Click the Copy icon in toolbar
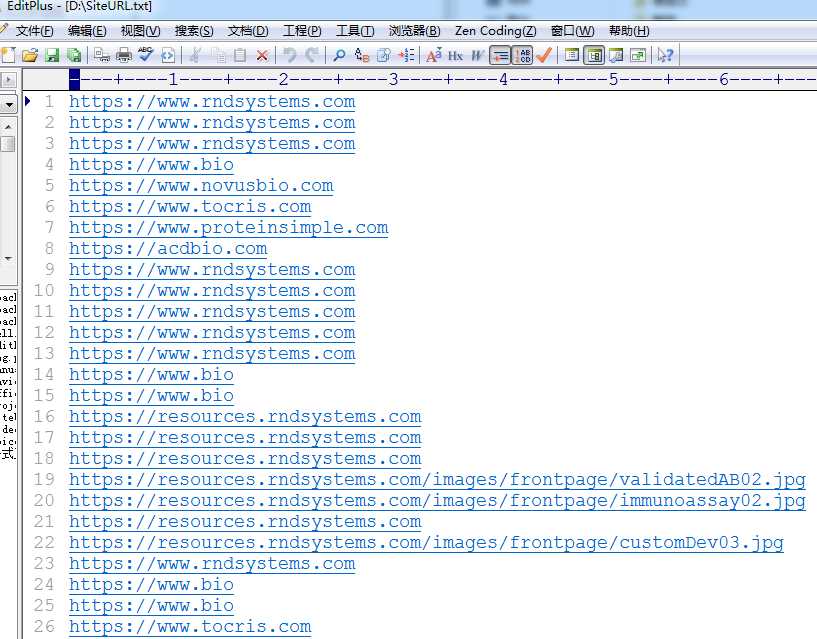The width and height of the screenshot is (817, 639). click(218, 55)
